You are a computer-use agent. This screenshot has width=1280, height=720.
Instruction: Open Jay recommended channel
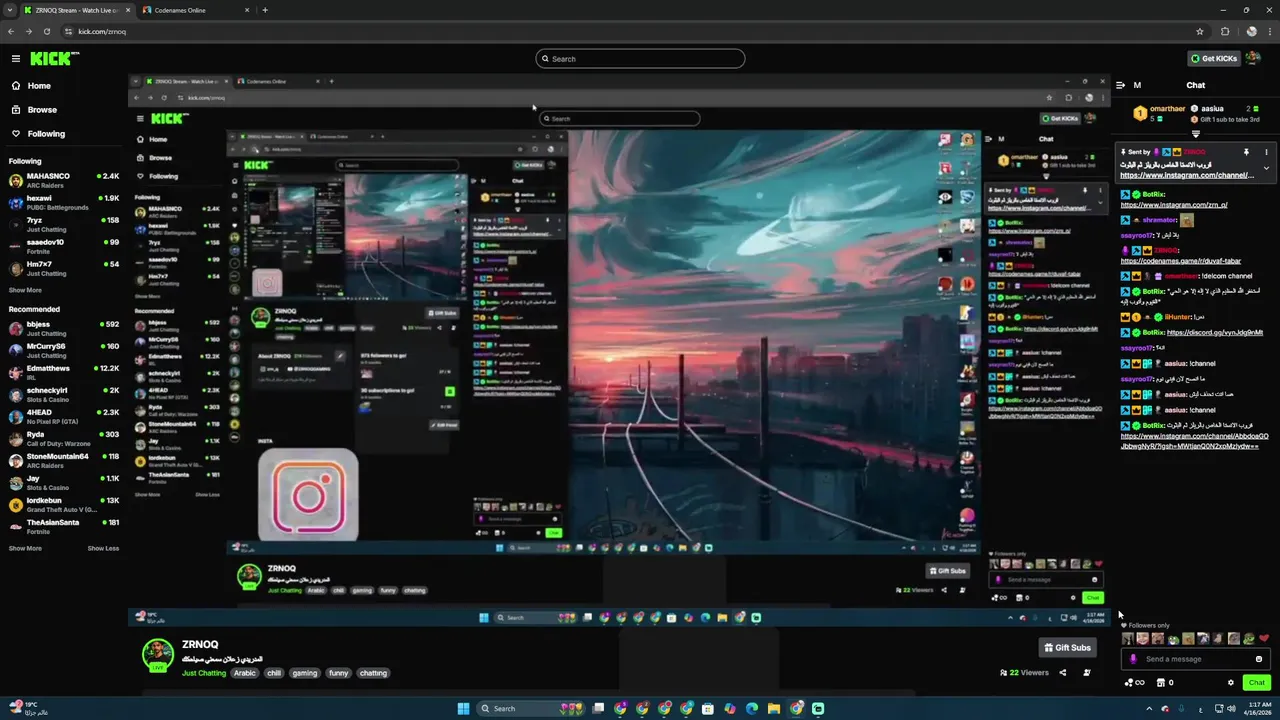(64, 483)
